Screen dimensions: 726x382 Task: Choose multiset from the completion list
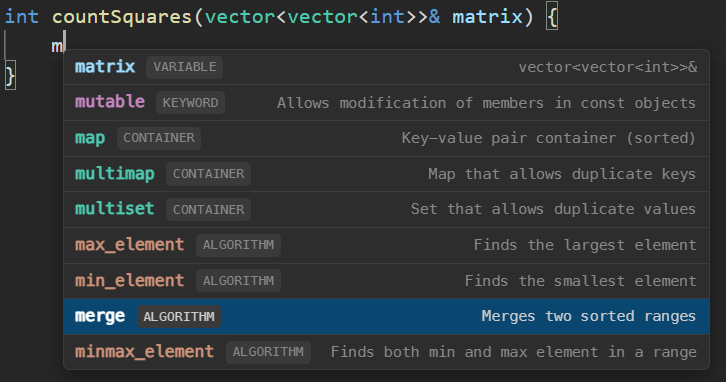[x=386, y=209]
